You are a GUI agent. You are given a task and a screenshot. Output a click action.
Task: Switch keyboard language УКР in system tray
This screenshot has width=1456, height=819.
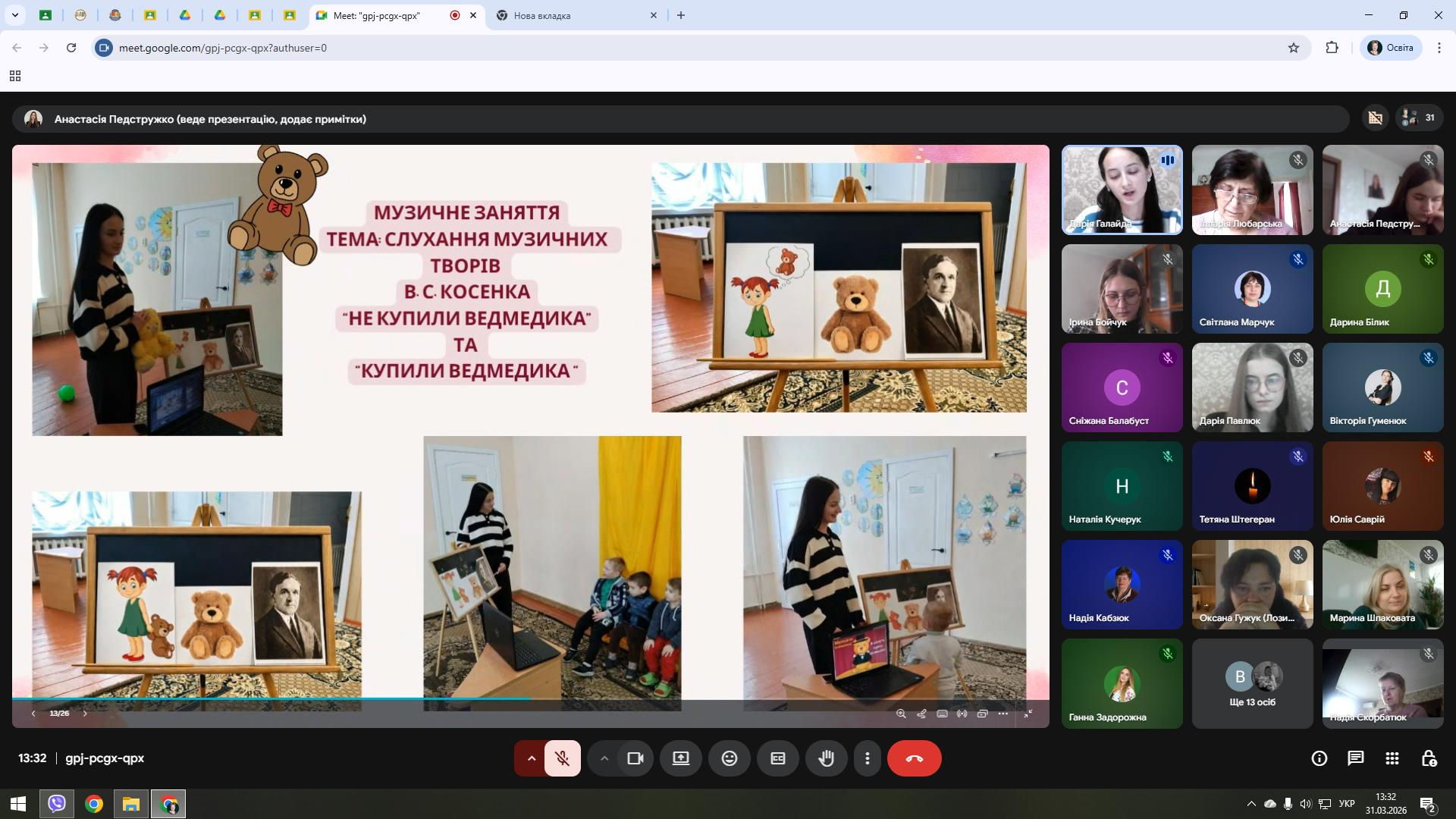tap(1347, 804)
